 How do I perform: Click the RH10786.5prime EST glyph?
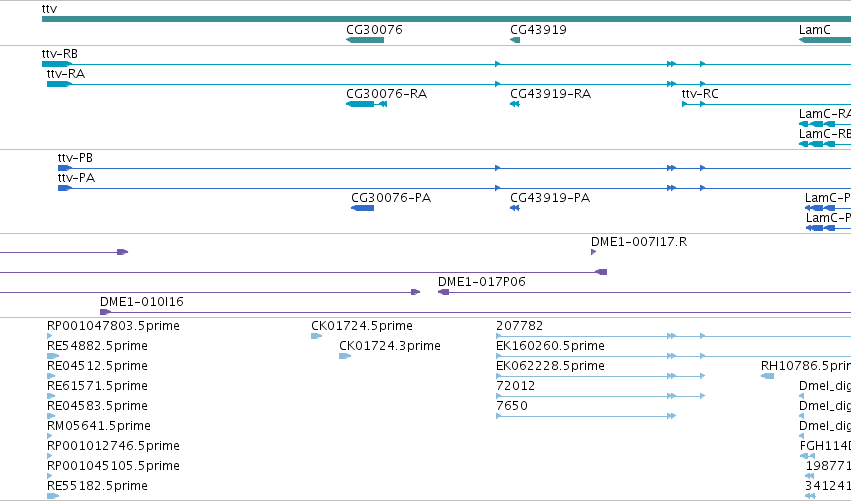pos(767,376)
